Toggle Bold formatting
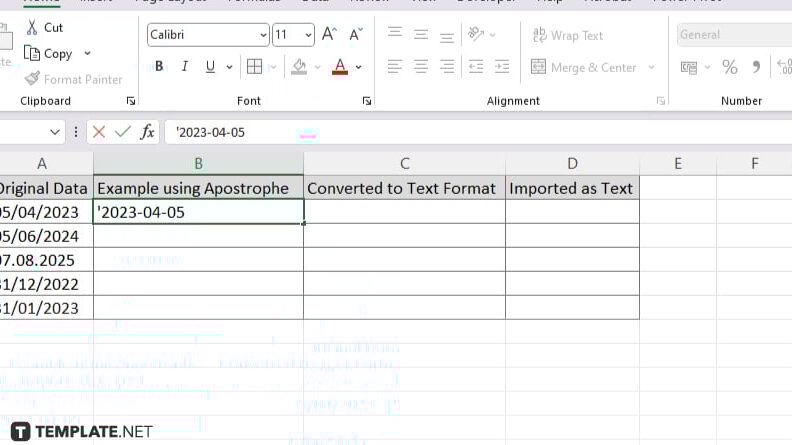This screenshot has width=792, height=445. coord(159,67)
